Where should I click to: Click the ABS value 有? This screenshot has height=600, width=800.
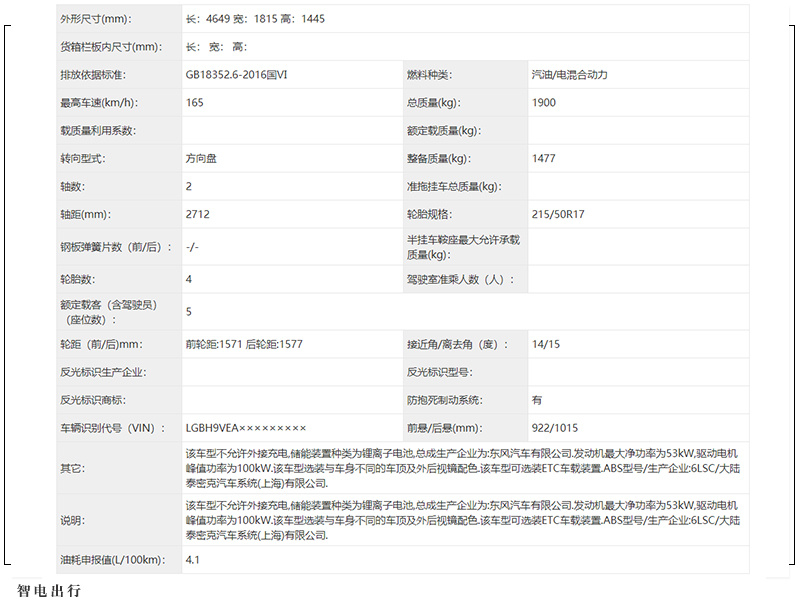click(537, 400)
